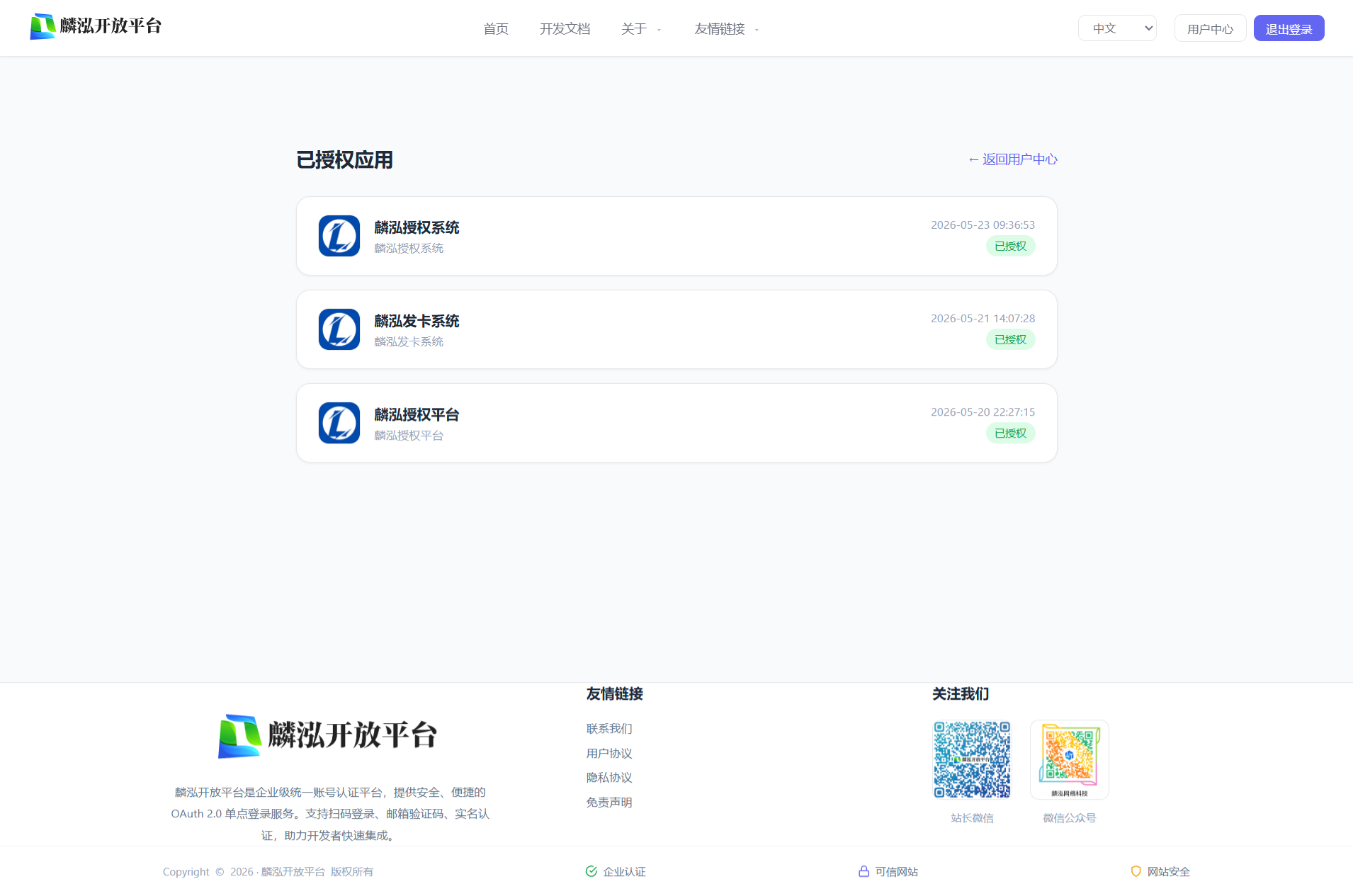
Task: Click the 麟泓授权平台 app icon
Action: point(339,423)
